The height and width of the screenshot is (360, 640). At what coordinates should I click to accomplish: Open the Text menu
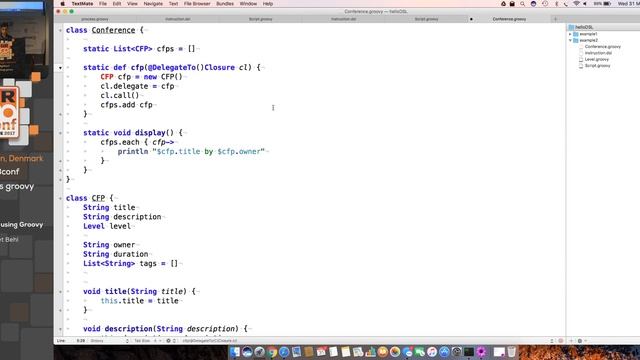pyautogui.click(x=173, y=4)
